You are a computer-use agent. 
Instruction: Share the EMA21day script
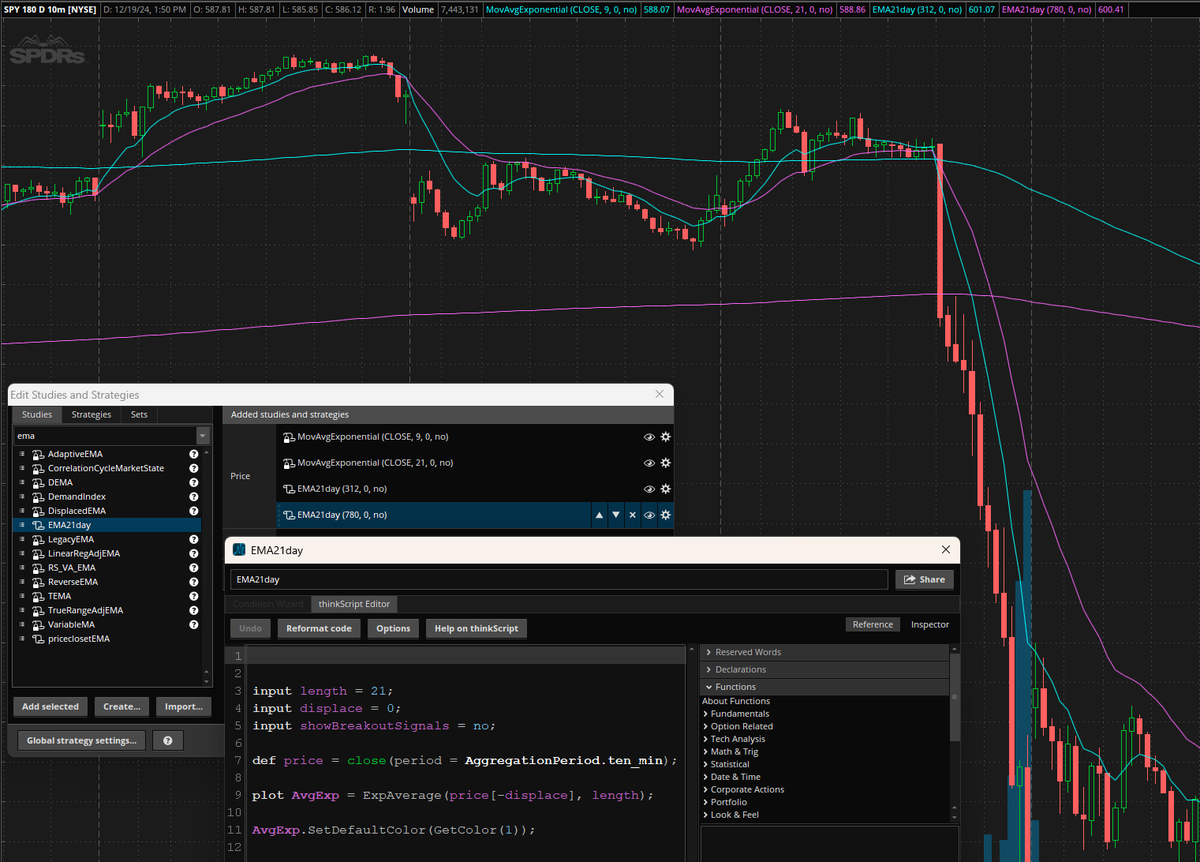925,579
